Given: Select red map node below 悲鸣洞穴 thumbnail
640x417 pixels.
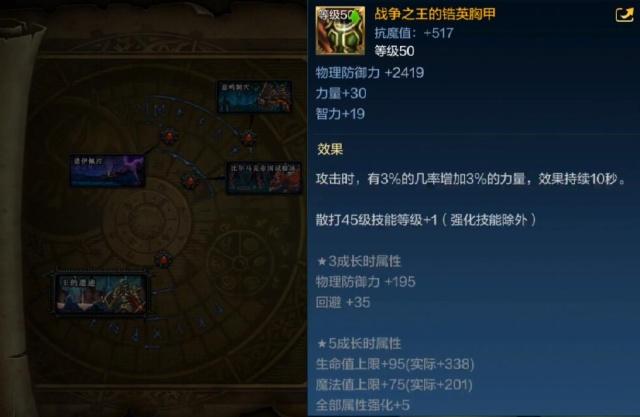Looking at the screenshot, I should pyautogui.click(x=248, y=138).
